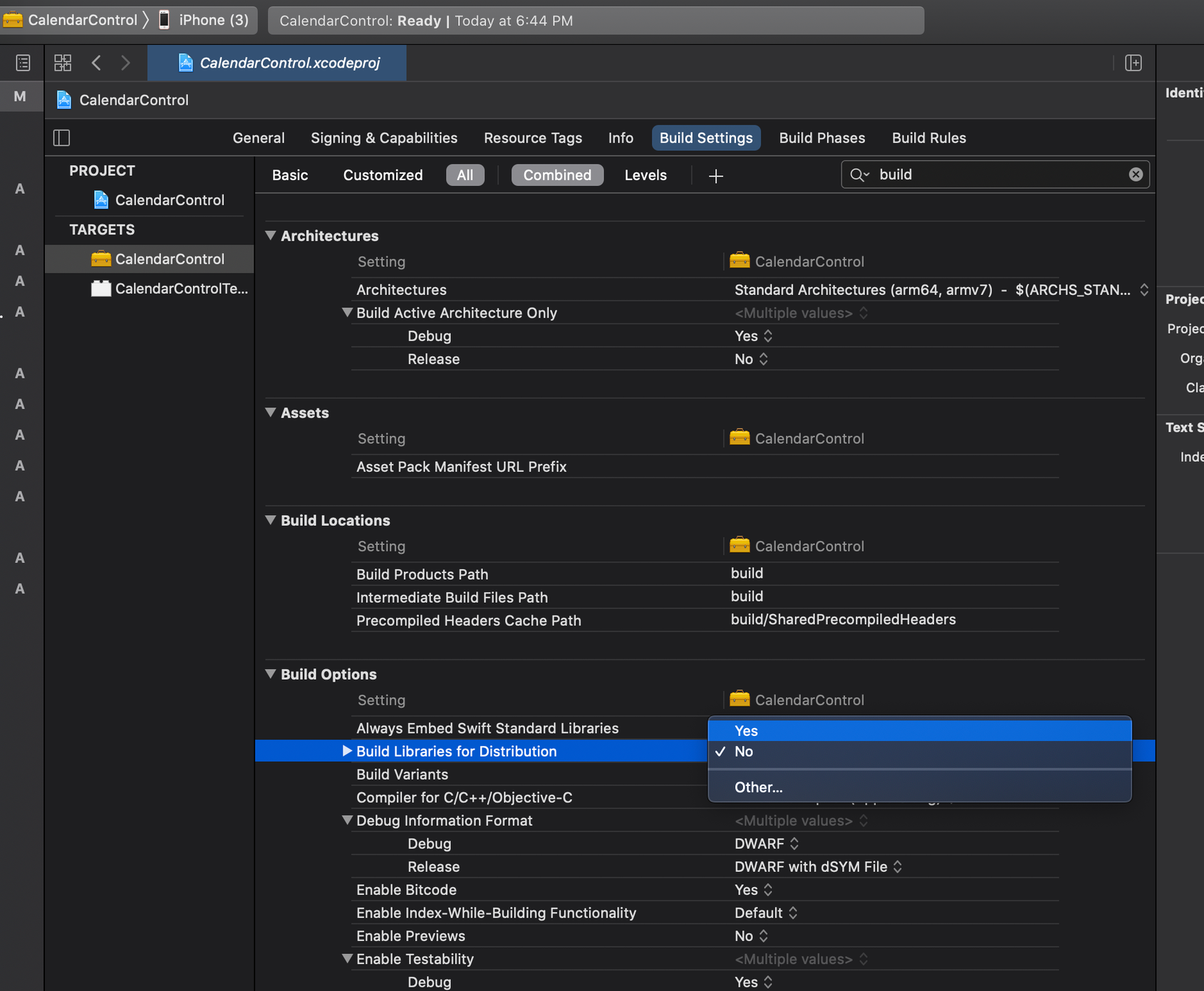The height and width of the screenshot is (991, 1204).
Task: Collapse Build Active Architecture Only row
Action: [x=347, y=312]
